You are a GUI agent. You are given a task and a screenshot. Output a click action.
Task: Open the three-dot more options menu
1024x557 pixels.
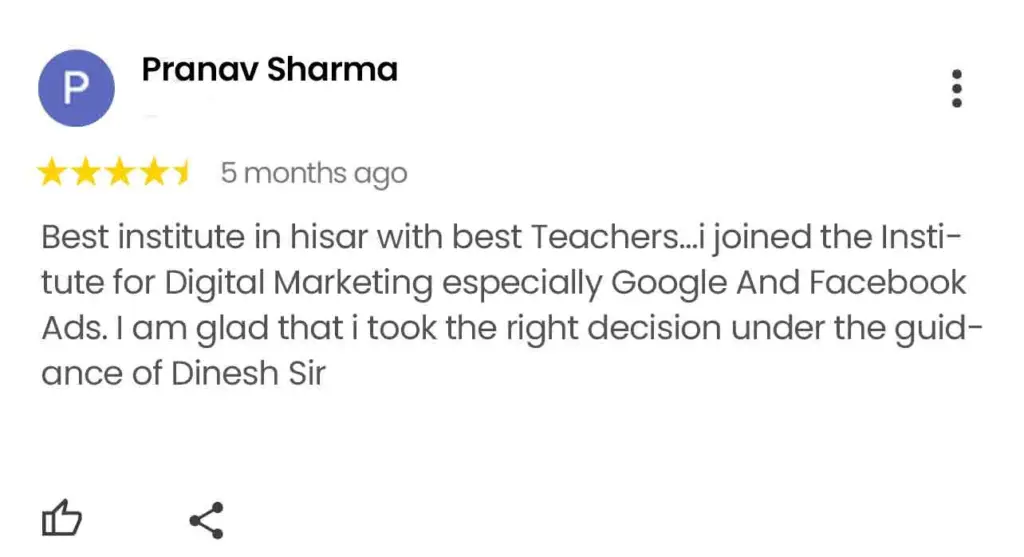pyautogui.click(x=957, y=89)
